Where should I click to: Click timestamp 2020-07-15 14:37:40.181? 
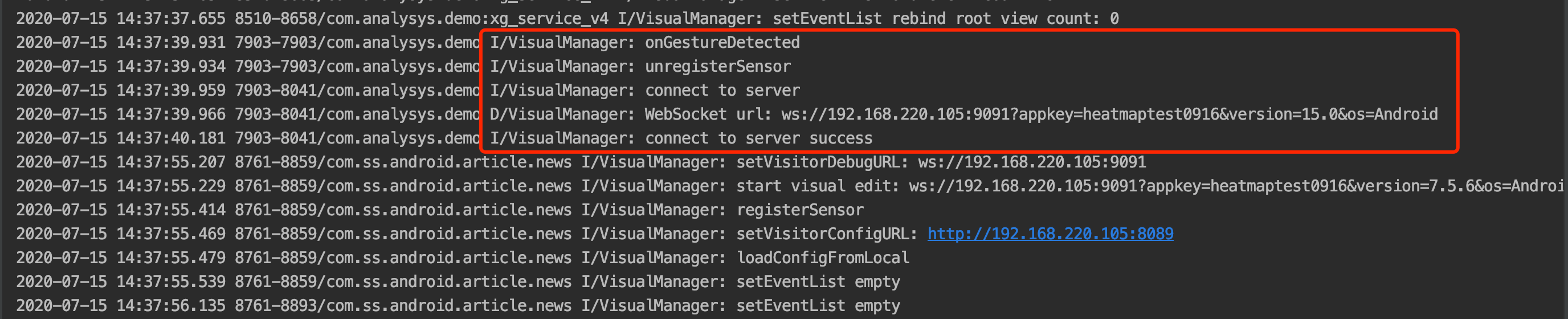click(121, 138)
